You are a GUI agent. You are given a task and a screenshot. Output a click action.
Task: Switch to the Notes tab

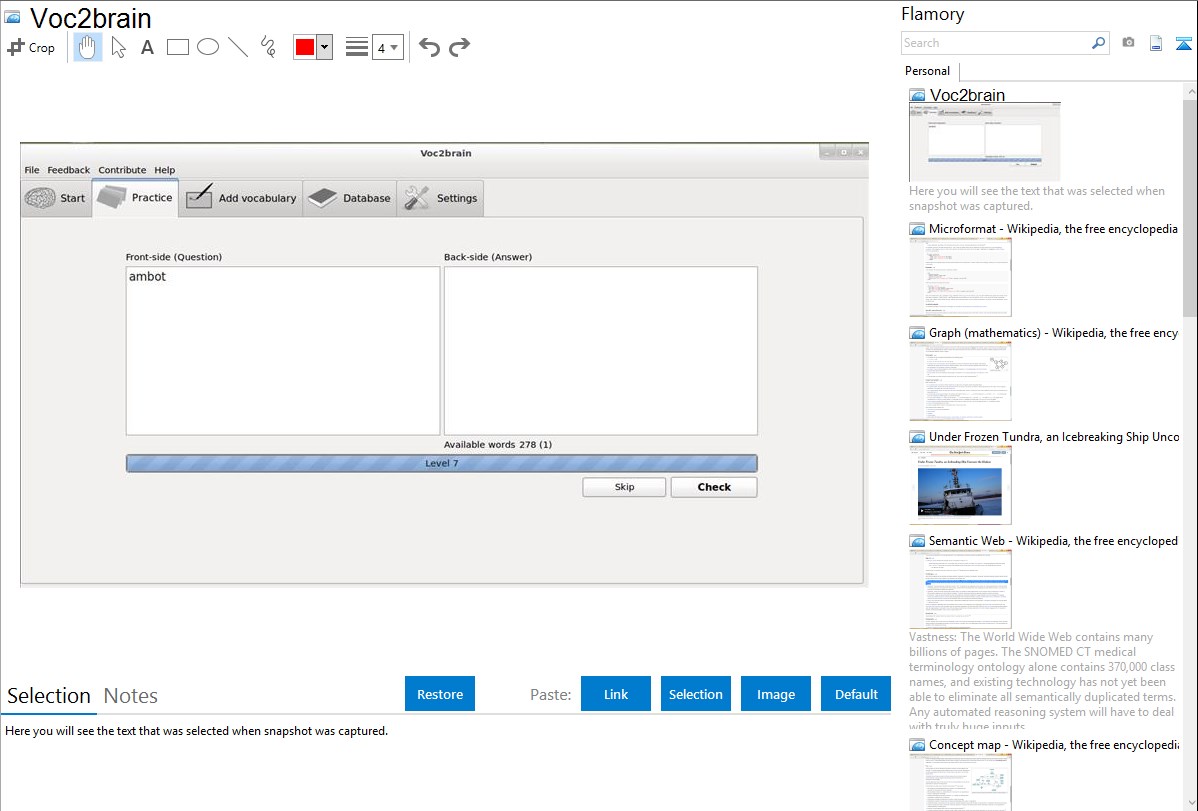[131, 696]
